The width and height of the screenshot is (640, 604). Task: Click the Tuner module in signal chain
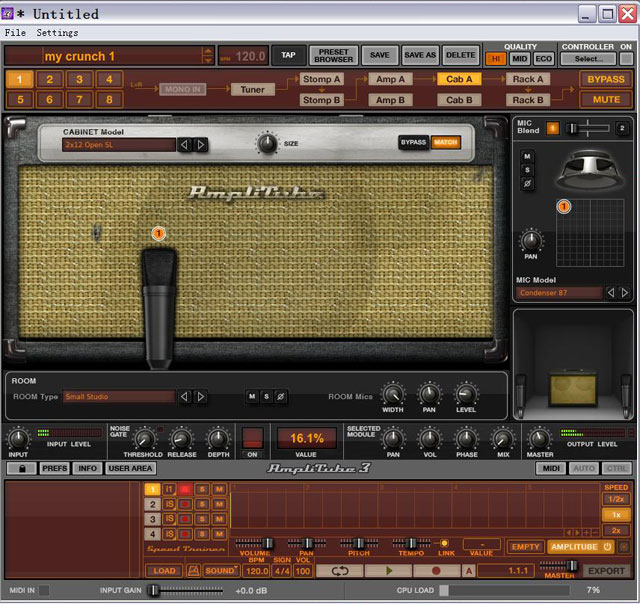click(252, 89)
